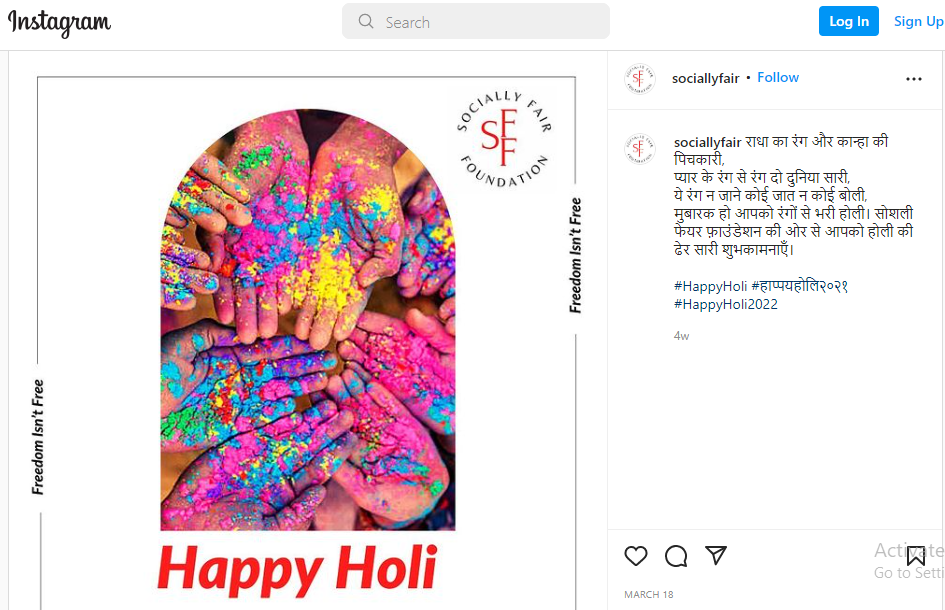Open sociallyfair profile picture in post header

click(x=639, y=78)
